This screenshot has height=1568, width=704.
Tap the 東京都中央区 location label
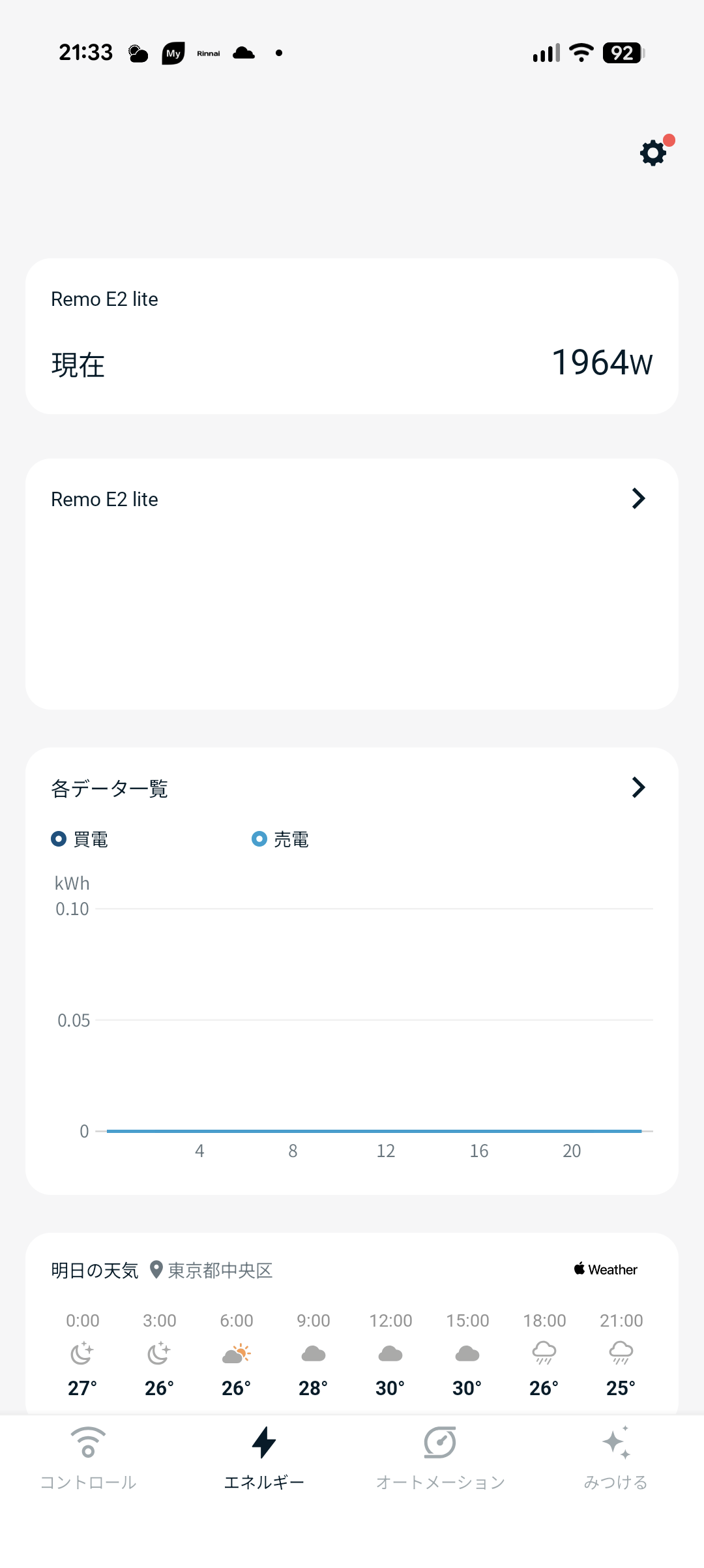tap(220, 1270)
